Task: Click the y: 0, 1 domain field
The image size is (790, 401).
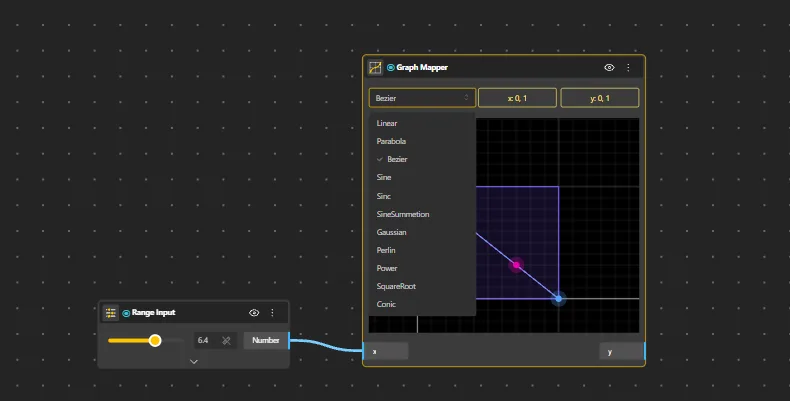Action: click(x=600, y=98)
